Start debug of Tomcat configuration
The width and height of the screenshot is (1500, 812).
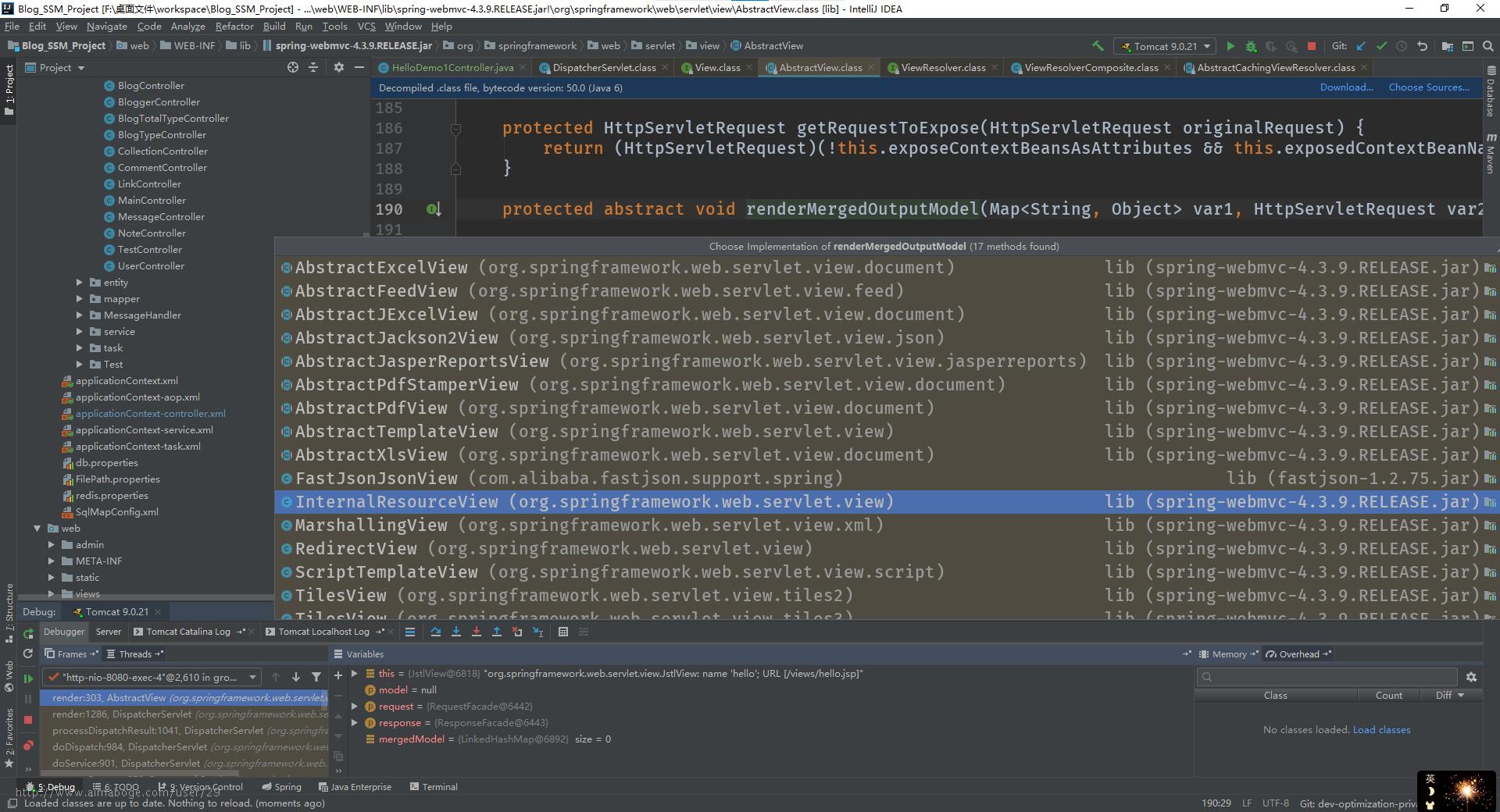1251,46
